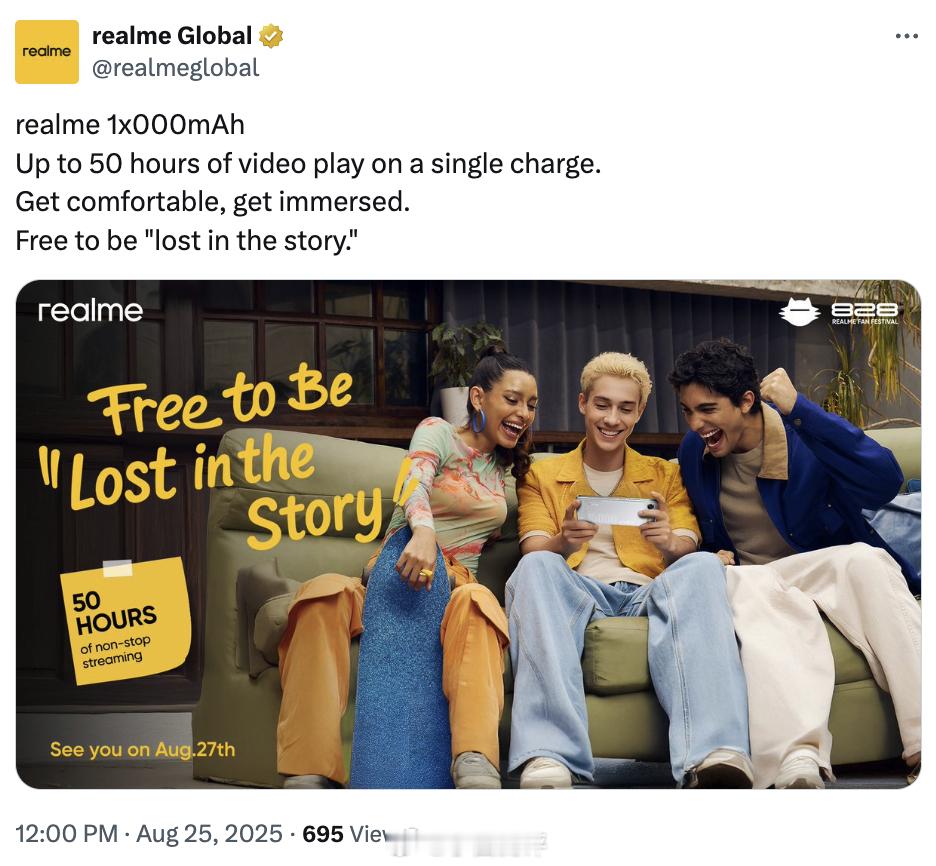This screenshot has width=936, height=866.
Task: Open the three-dot more options menu
Action: 907,36
